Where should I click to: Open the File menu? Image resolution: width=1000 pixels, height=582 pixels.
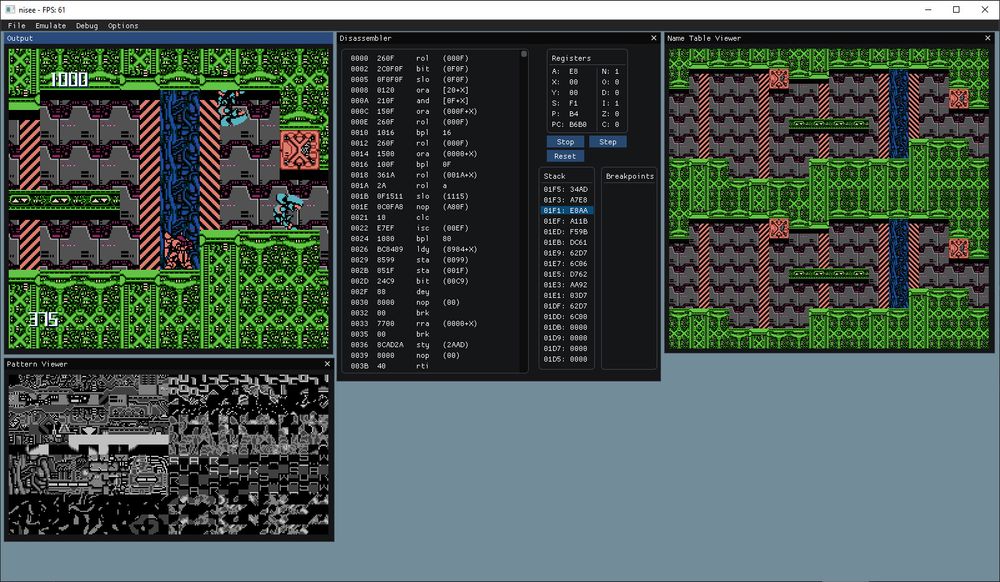(17, 25)
